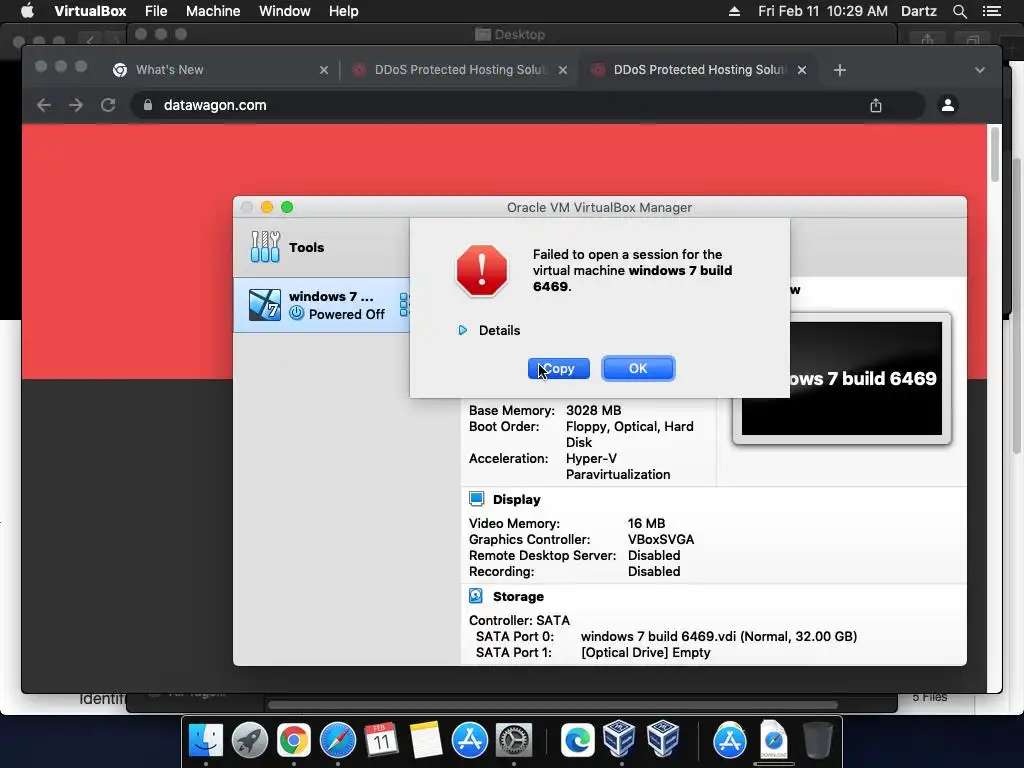This screenshot has width=1024, height=768.
Task: Open System Preferences from the Dock
Action: (514, 739)
